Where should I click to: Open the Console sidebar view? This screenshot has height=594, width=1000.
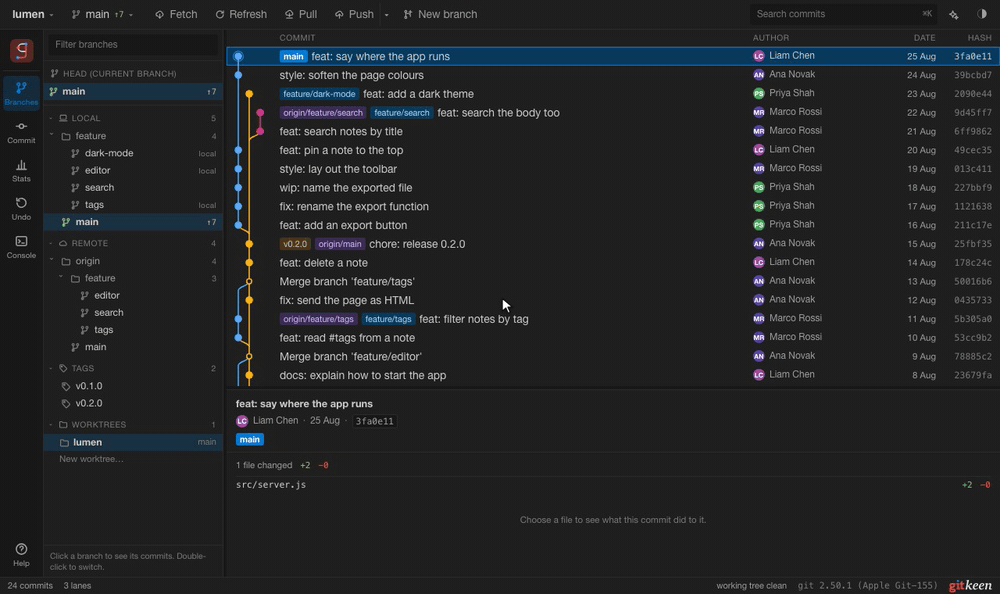click(x=21, y=247)
